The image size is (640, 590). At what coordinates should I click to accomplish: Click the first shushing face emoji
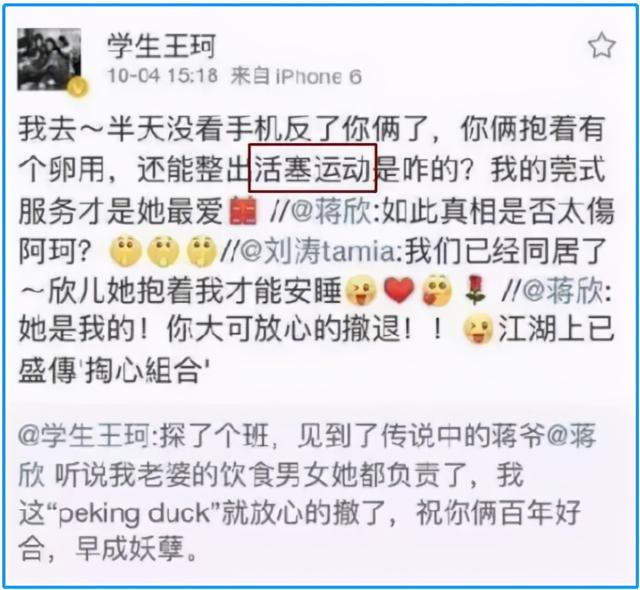[x=125, y=251]
